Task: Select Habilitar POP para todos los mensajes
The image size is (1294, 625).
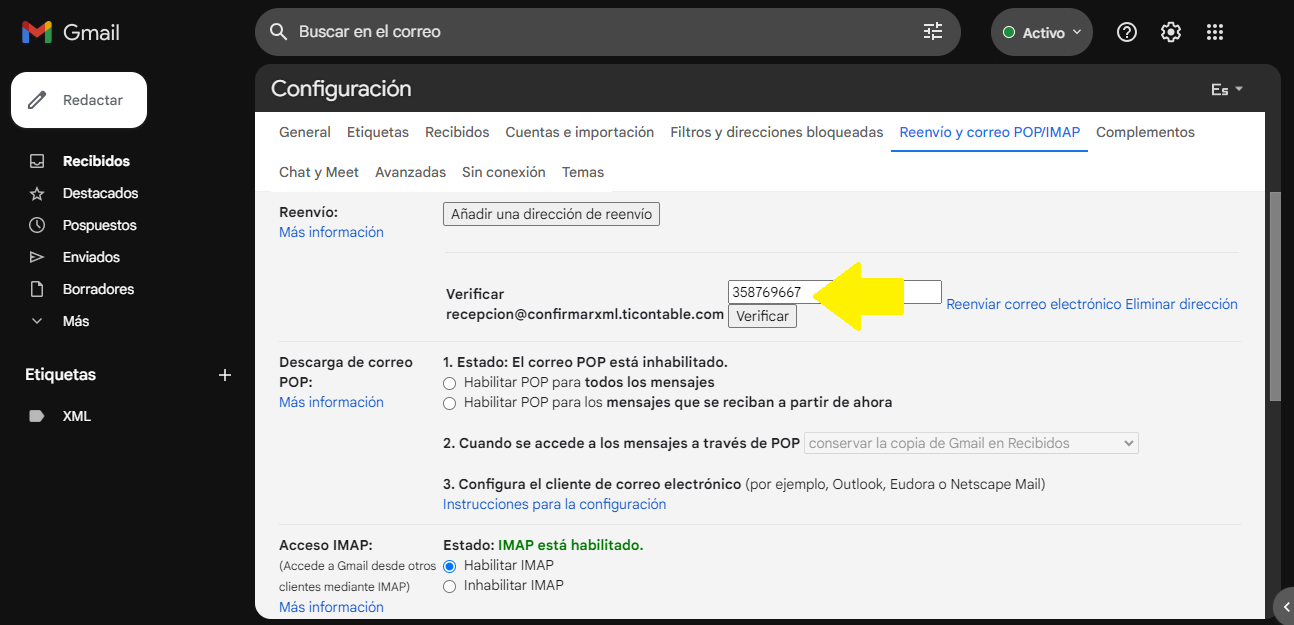Action: click(450, 383)
